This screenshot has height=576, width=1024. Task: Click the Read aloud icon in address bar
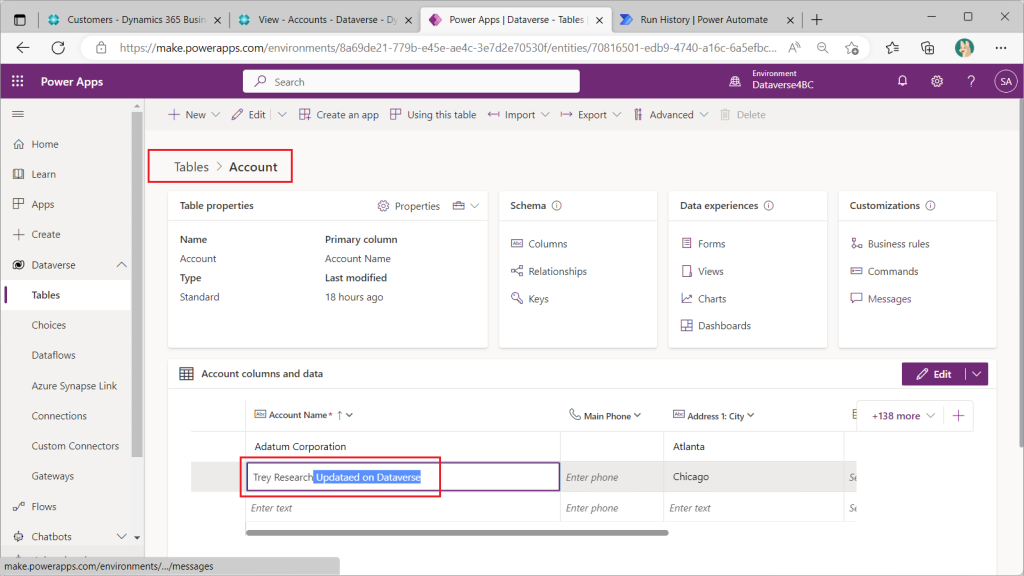coord(794,48)
